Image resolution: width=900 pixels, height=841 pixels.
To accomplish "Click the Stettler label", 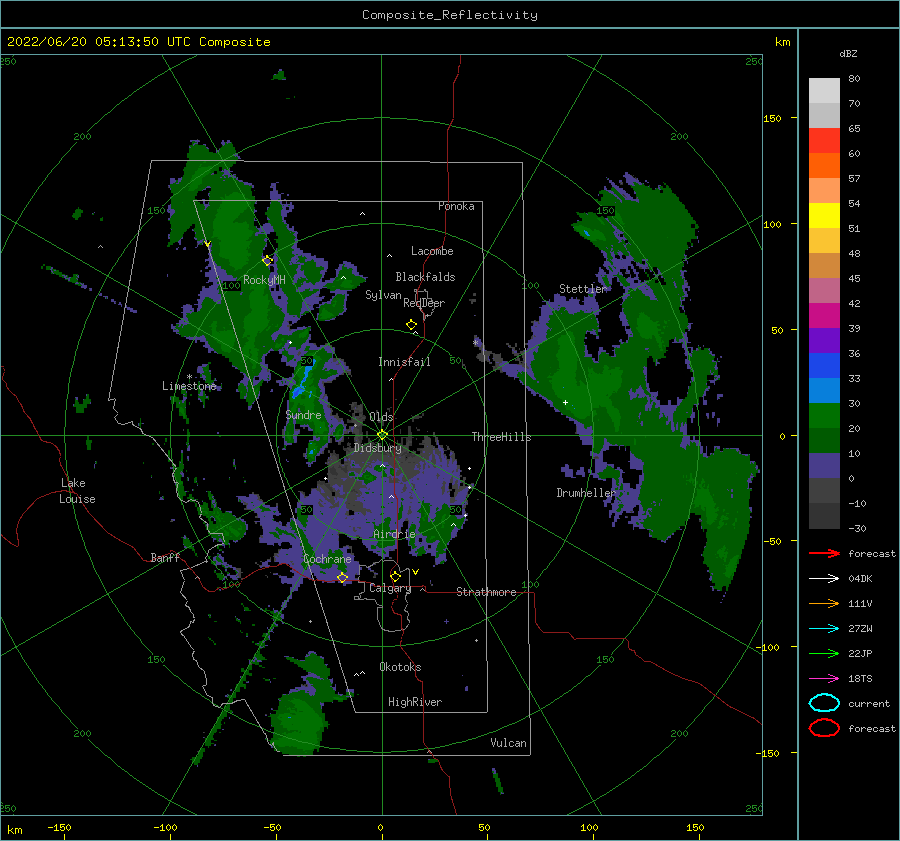I will pyautogui.click(x=583, y=289).
